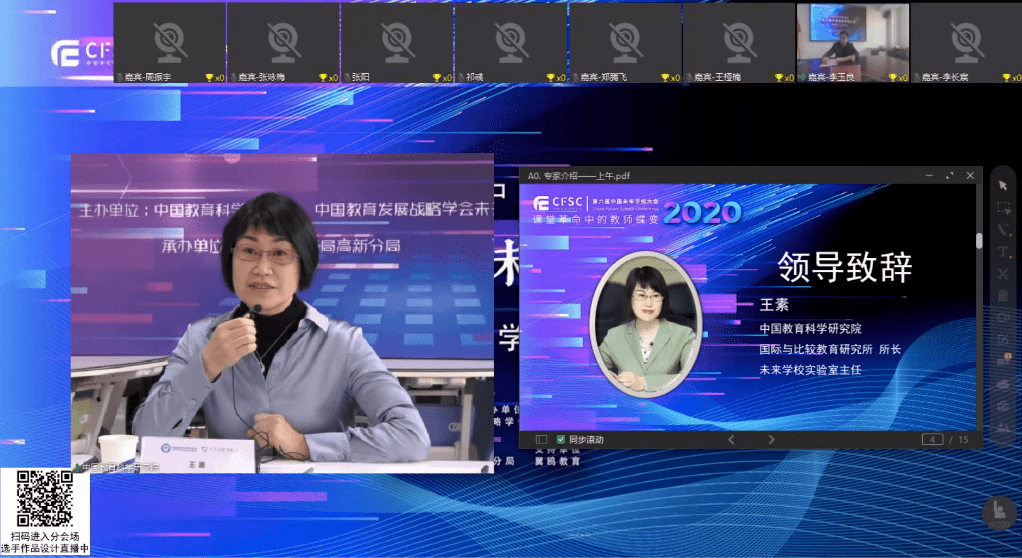Click the scissors cut tool
The width and height of the screenshot is (1022, 558).
coord(1003,274)
